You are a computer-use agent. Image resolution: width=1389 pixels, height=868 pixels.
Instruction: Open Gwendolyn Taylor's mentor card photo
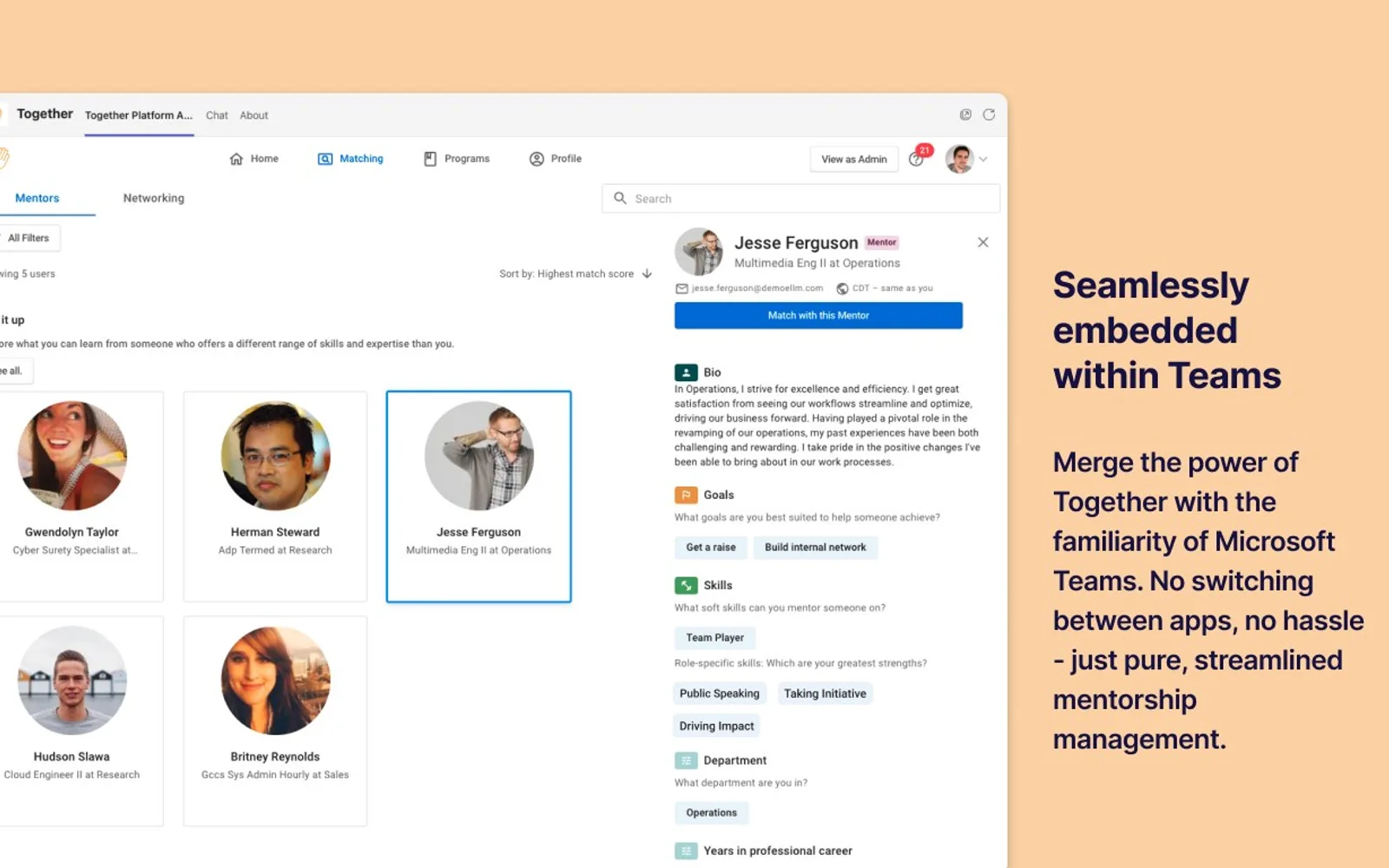[x=72, y=456]
